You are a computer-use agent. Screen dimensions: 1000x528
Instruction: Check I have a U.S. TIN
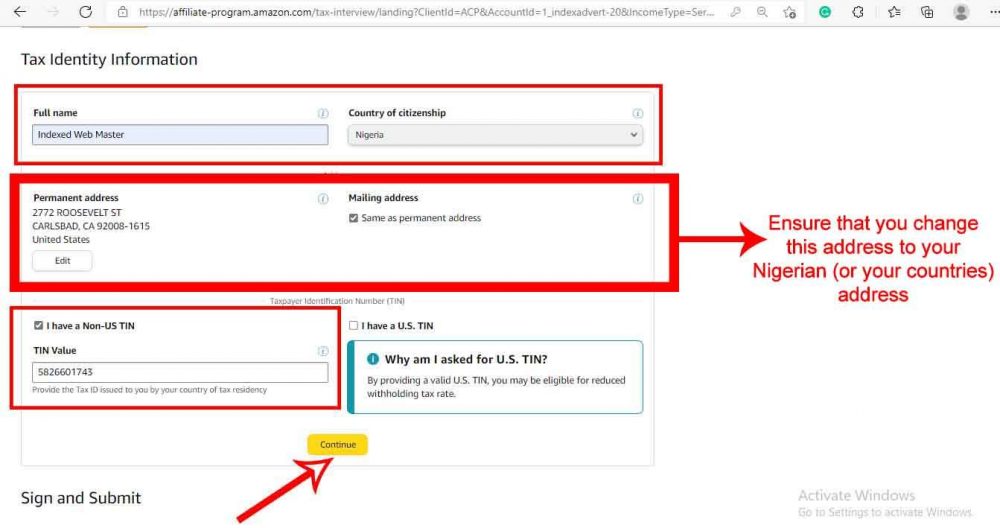click(x=353, y=325)
